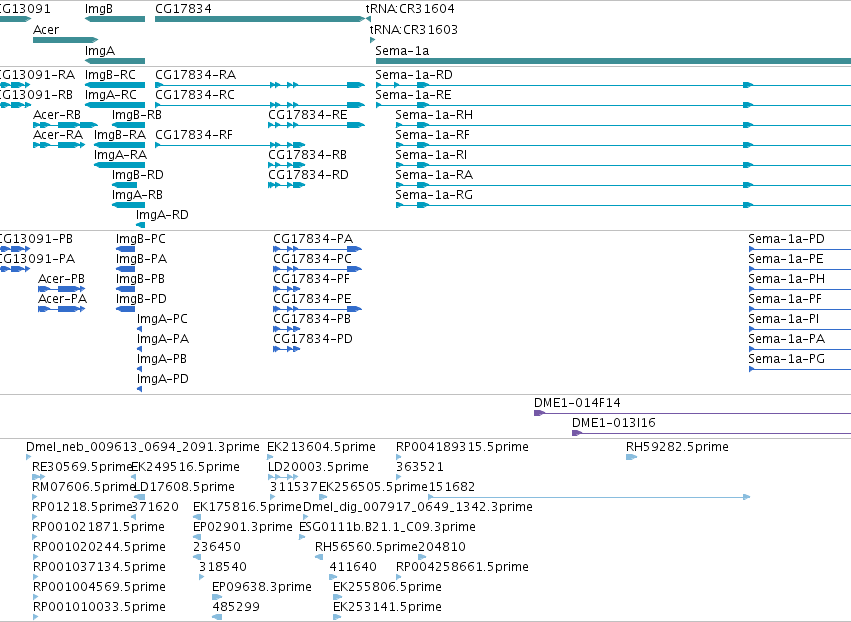
Task: Select BAC clone DME1-014F14
Action: (693, 413)
